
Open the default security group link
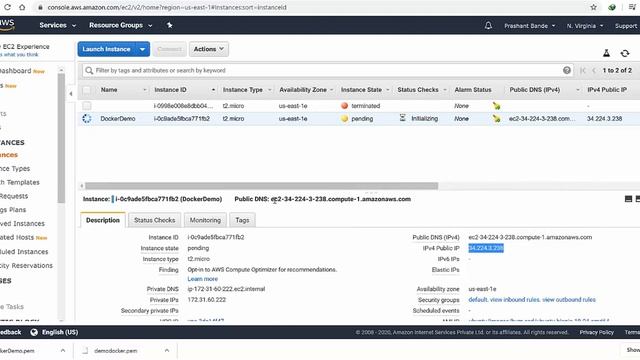[x=478, y=300]
